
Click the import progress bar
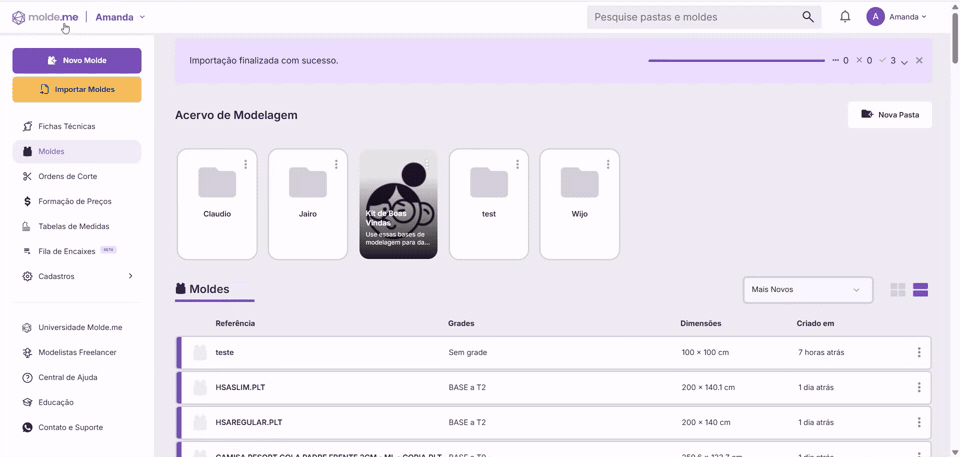click(737, 61)
